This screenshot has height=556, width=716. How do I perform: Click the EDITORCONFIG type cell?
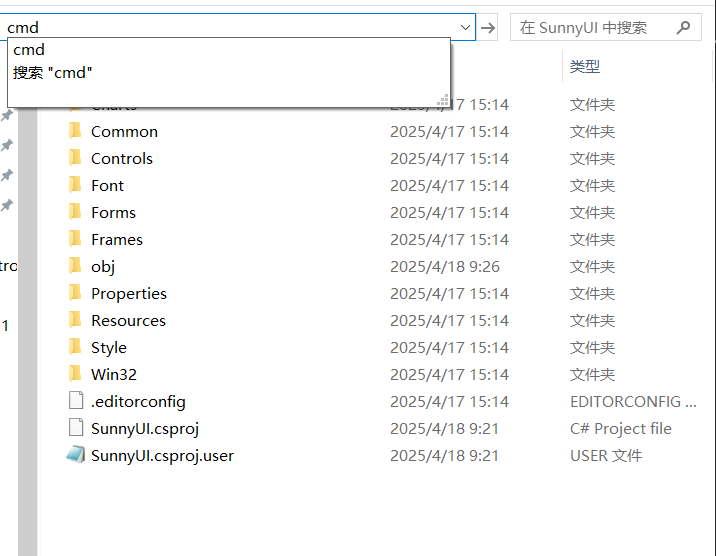tap(633, 402)
